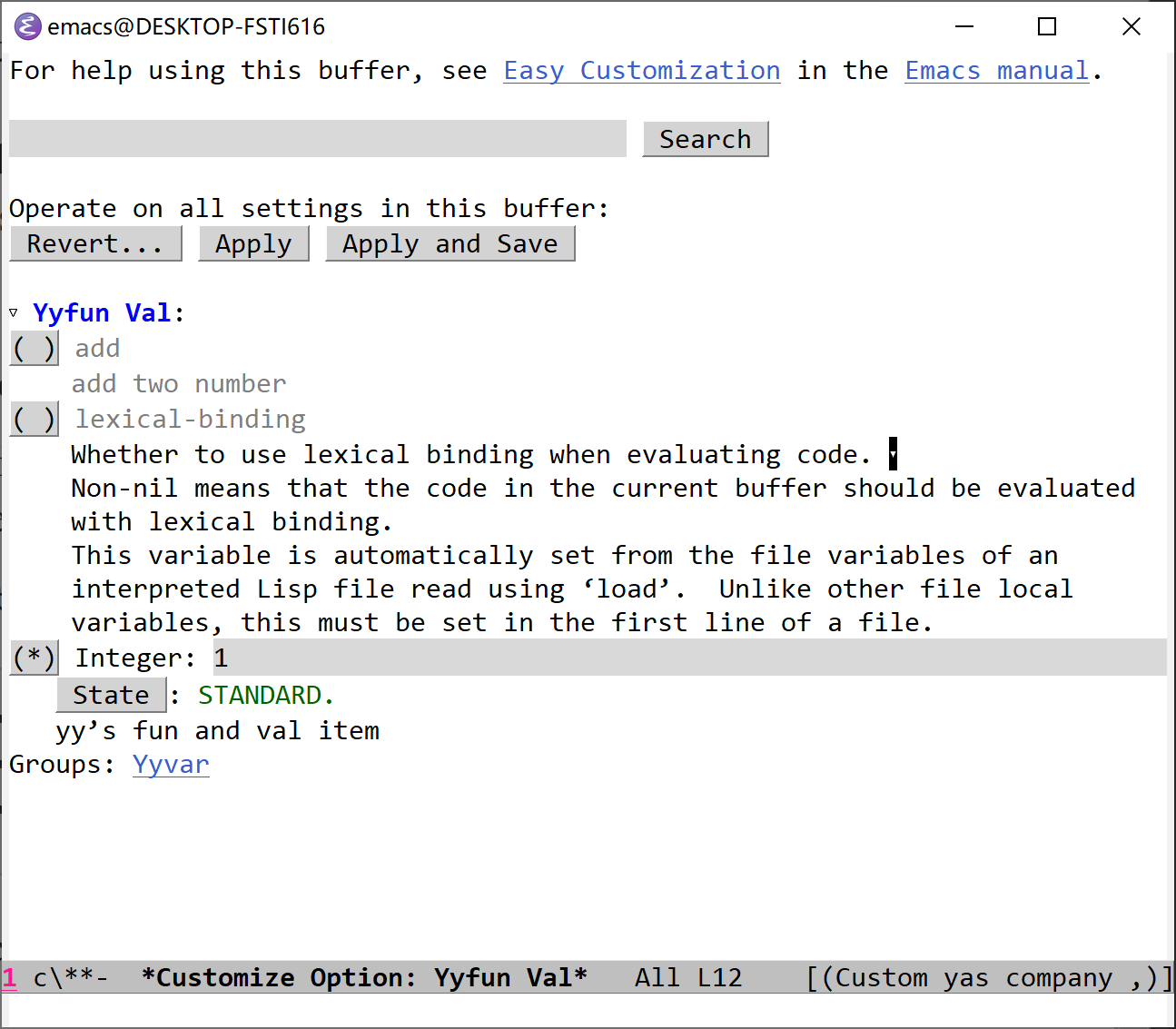The image size is (1176, 1029).
Task: Click the Integer value field containing 1
Action: pos(222,658)
